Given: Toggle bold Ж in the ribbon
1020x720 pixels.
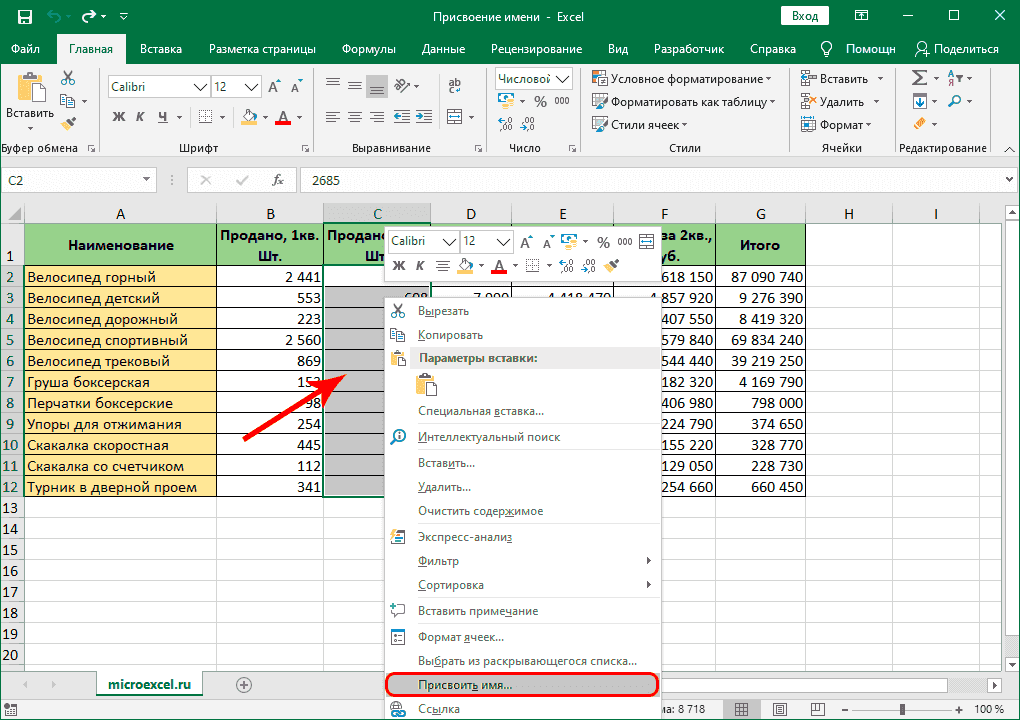Looking at the screenshot, I should click(x=119, y=117).
